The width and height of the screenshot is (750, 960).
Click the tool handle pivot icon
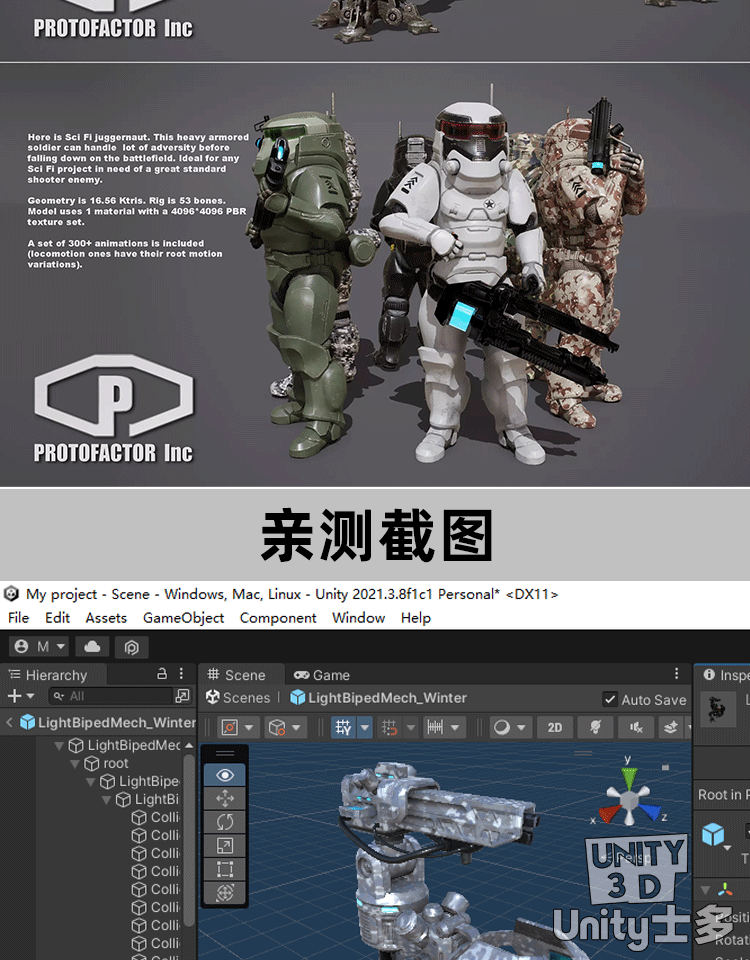tap(230, 727)
